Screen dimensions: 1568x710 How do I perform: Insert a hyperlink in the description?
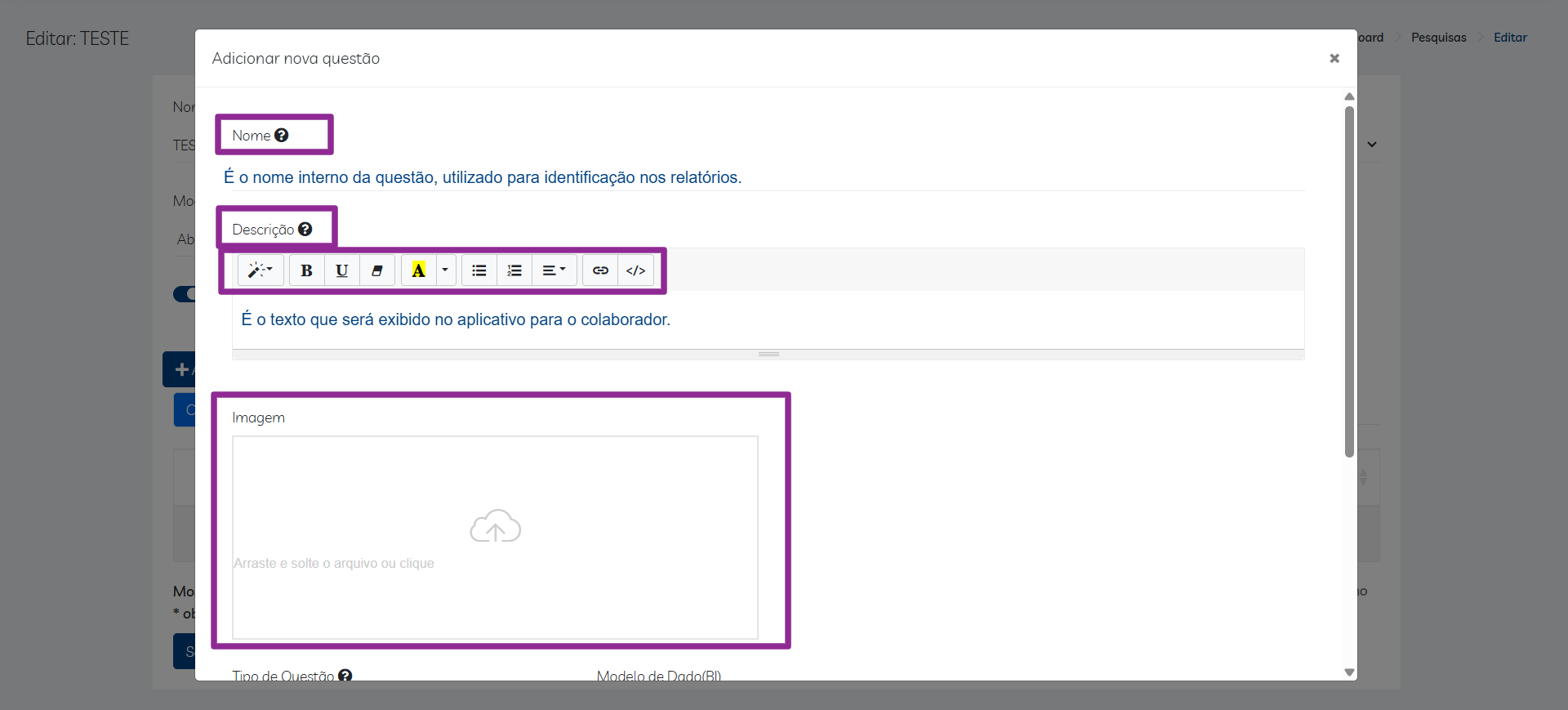600,270
